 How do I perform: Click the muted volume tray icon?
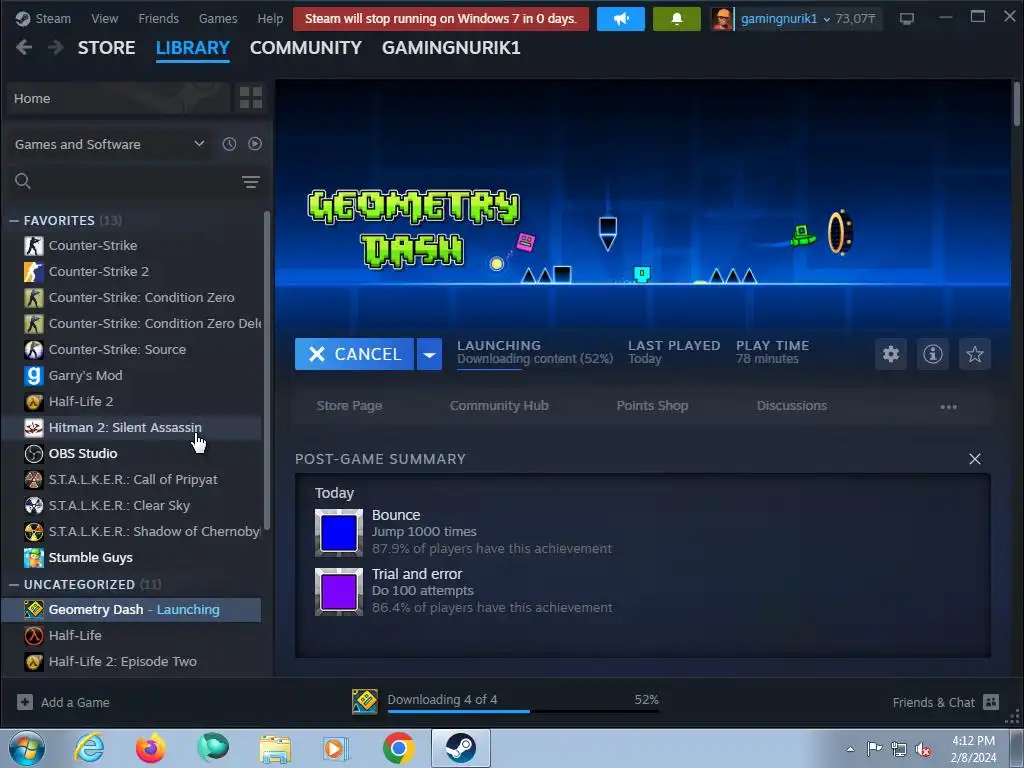point(923,749)
